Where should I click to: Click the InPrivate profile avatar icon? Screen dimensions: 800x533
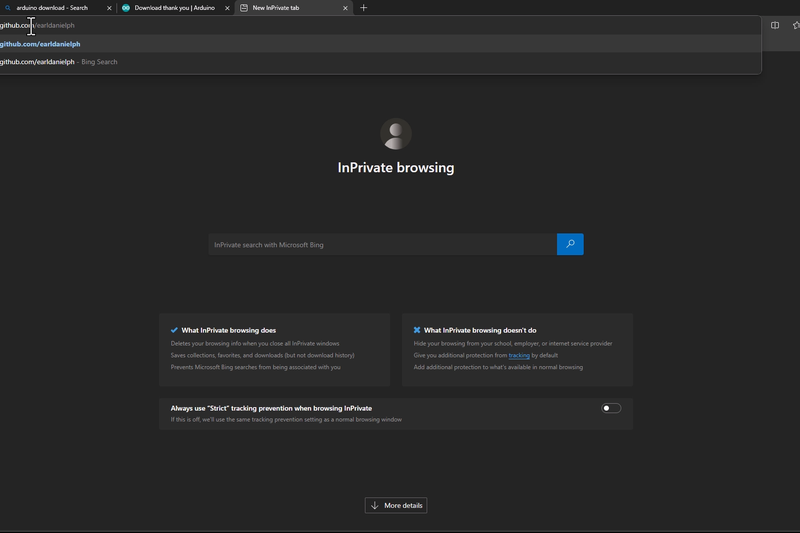(396, 134)
